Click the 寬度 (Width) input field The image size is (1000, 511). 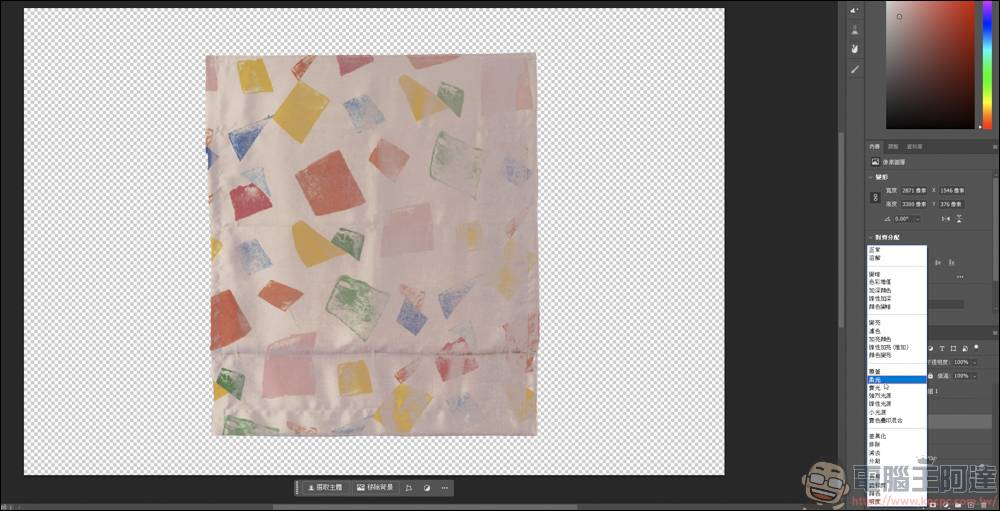pyautogui.click(x=914, y=190)
